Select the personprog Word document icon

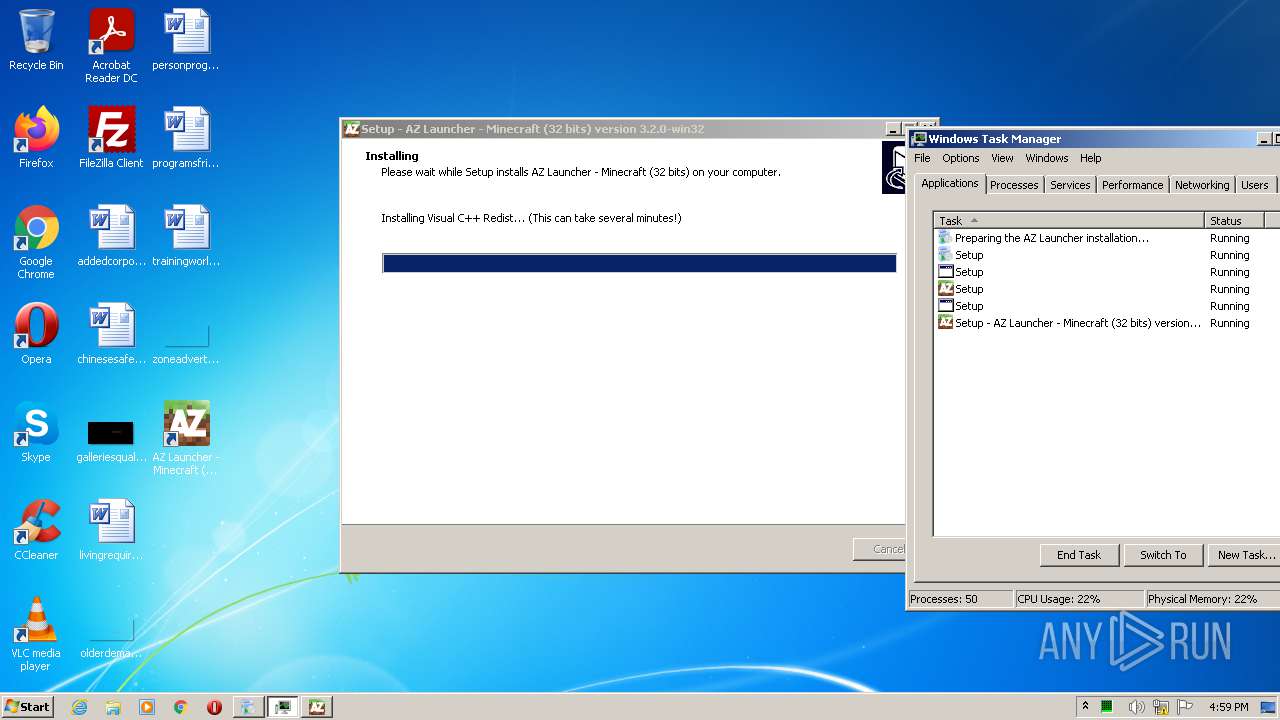coord(186,40)
